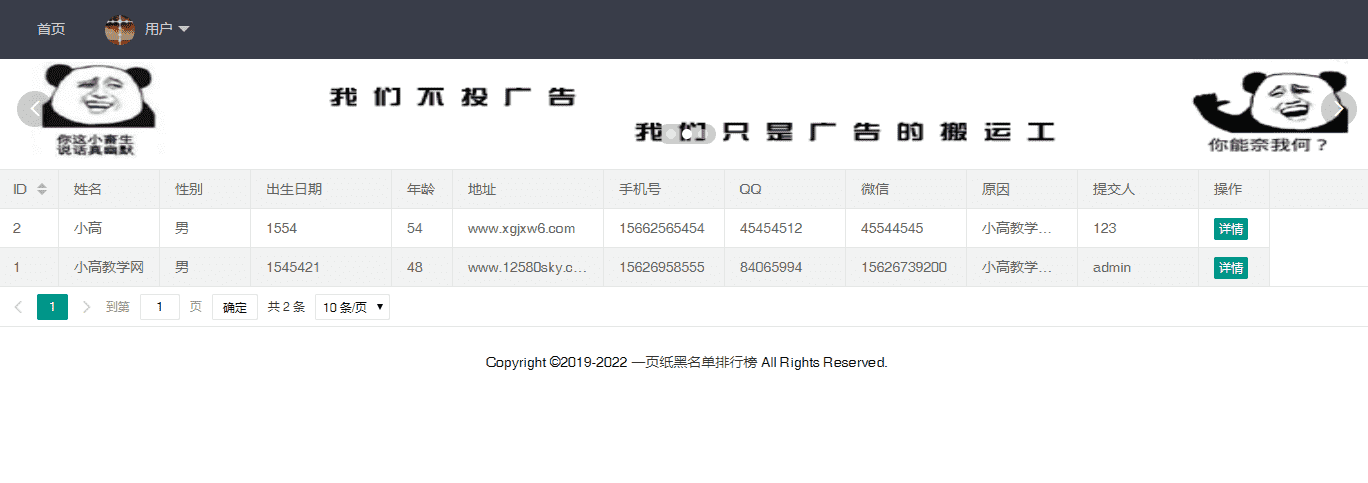Screen dimensions: 1368x483
Task: Select the name cell 小高教学网
Action: click(109, 267)
